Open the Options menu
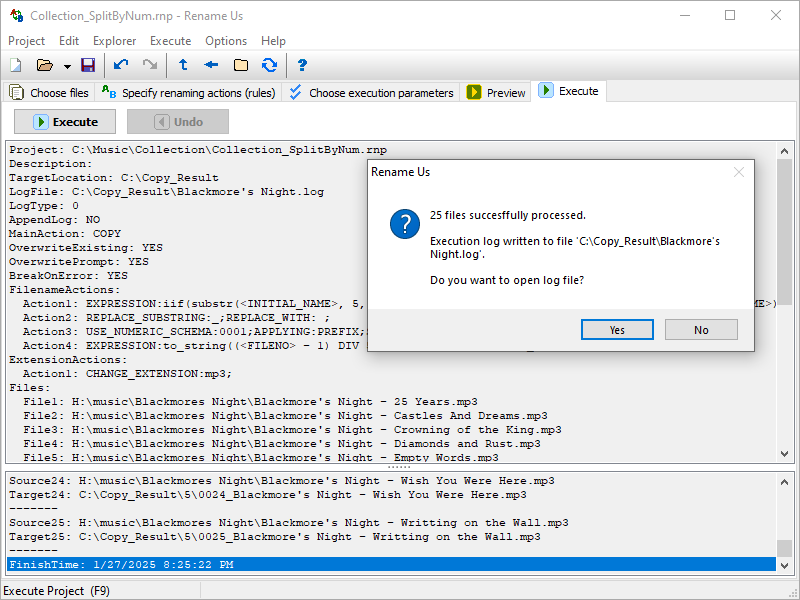Screen dimensions: 800x600 226,41
